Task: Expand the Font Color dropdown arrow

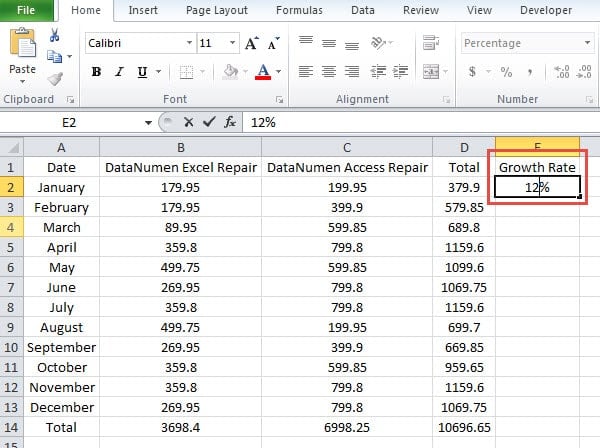Action: [279, 72]
